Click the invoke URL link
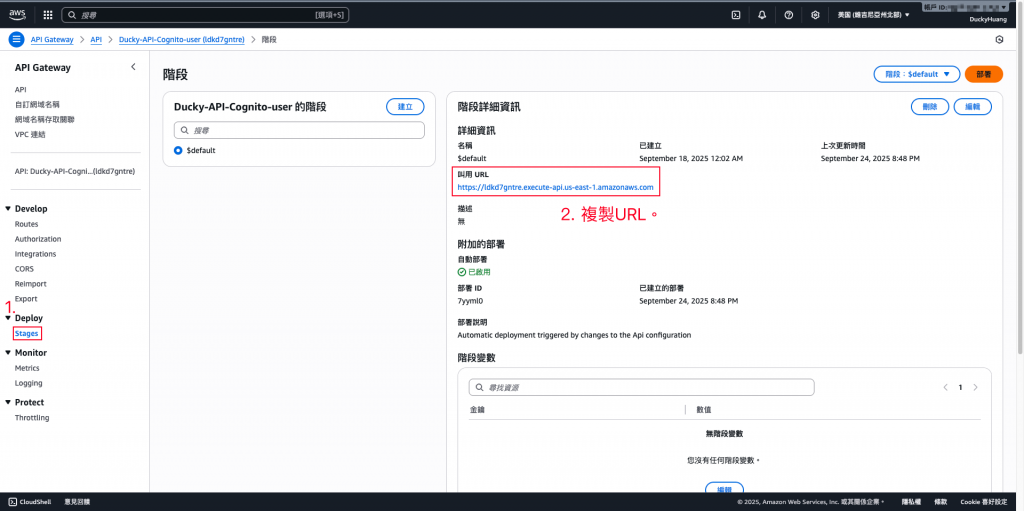Image resolution: width=1024 pixels, height=511 pixels. [556, 188]
